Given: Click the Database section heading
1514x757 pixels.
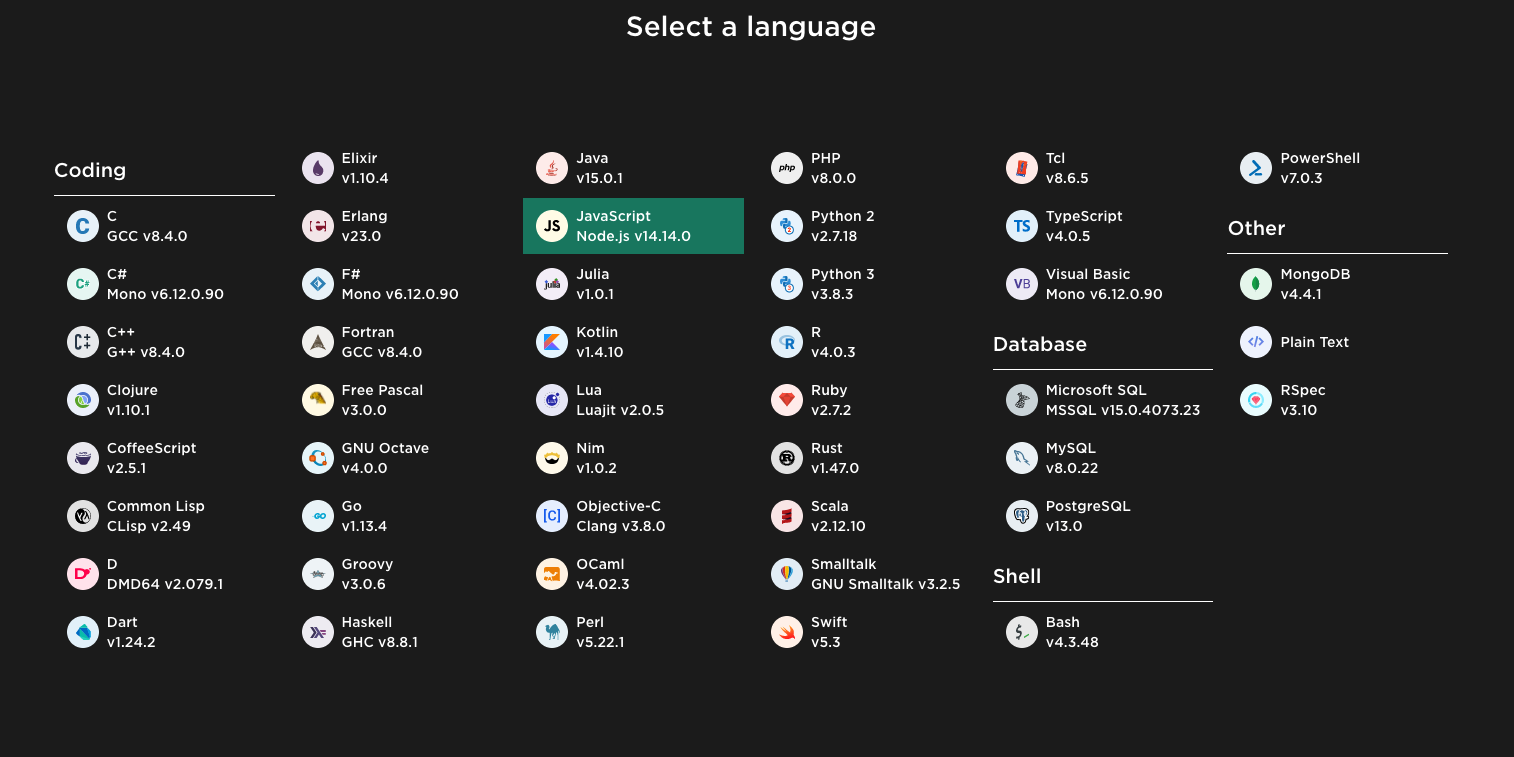Looking at the screenshot, I should click(1040, 344).
